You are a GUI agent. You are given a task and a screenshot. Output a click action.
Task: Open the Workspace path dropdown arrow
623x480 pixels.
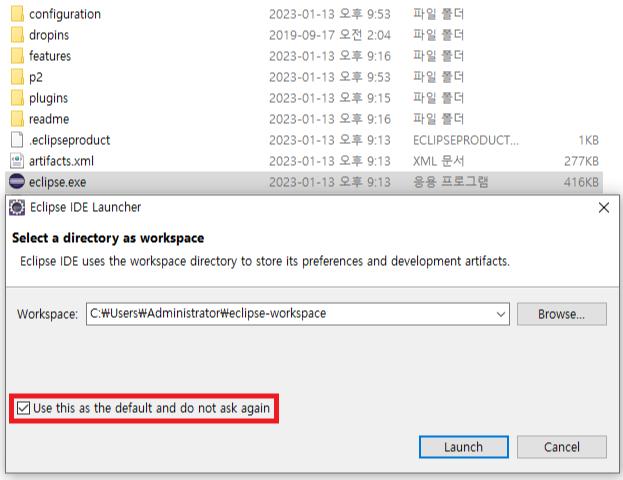[x=501, y=314]
